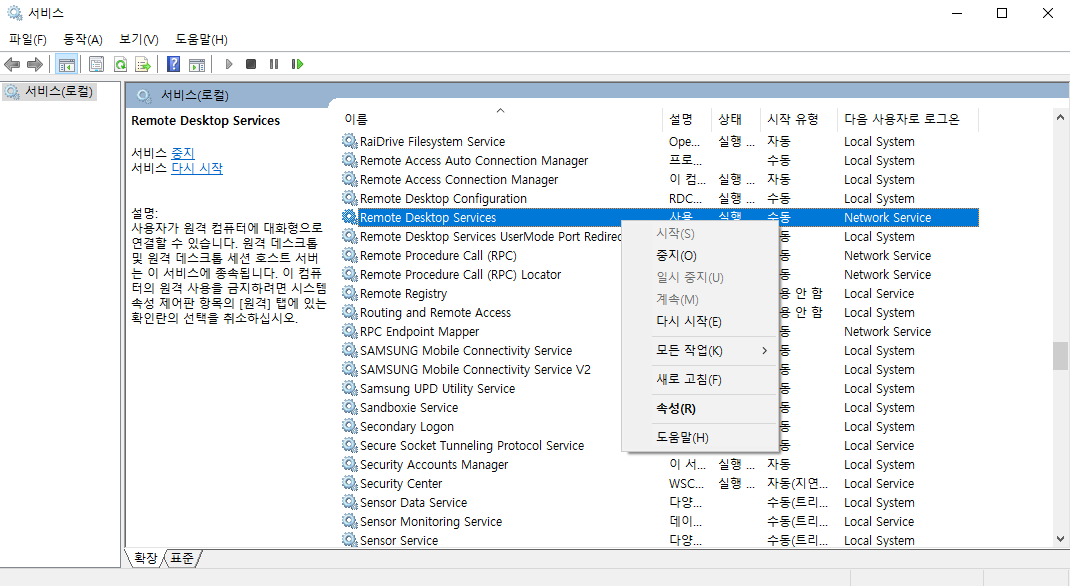Choose 도움말(H) in the context menu

(x=700, y=437)
